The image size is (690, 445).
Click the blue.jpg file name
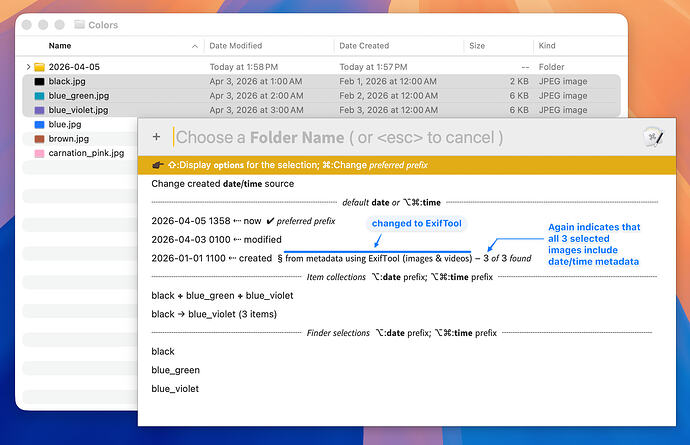65,125
